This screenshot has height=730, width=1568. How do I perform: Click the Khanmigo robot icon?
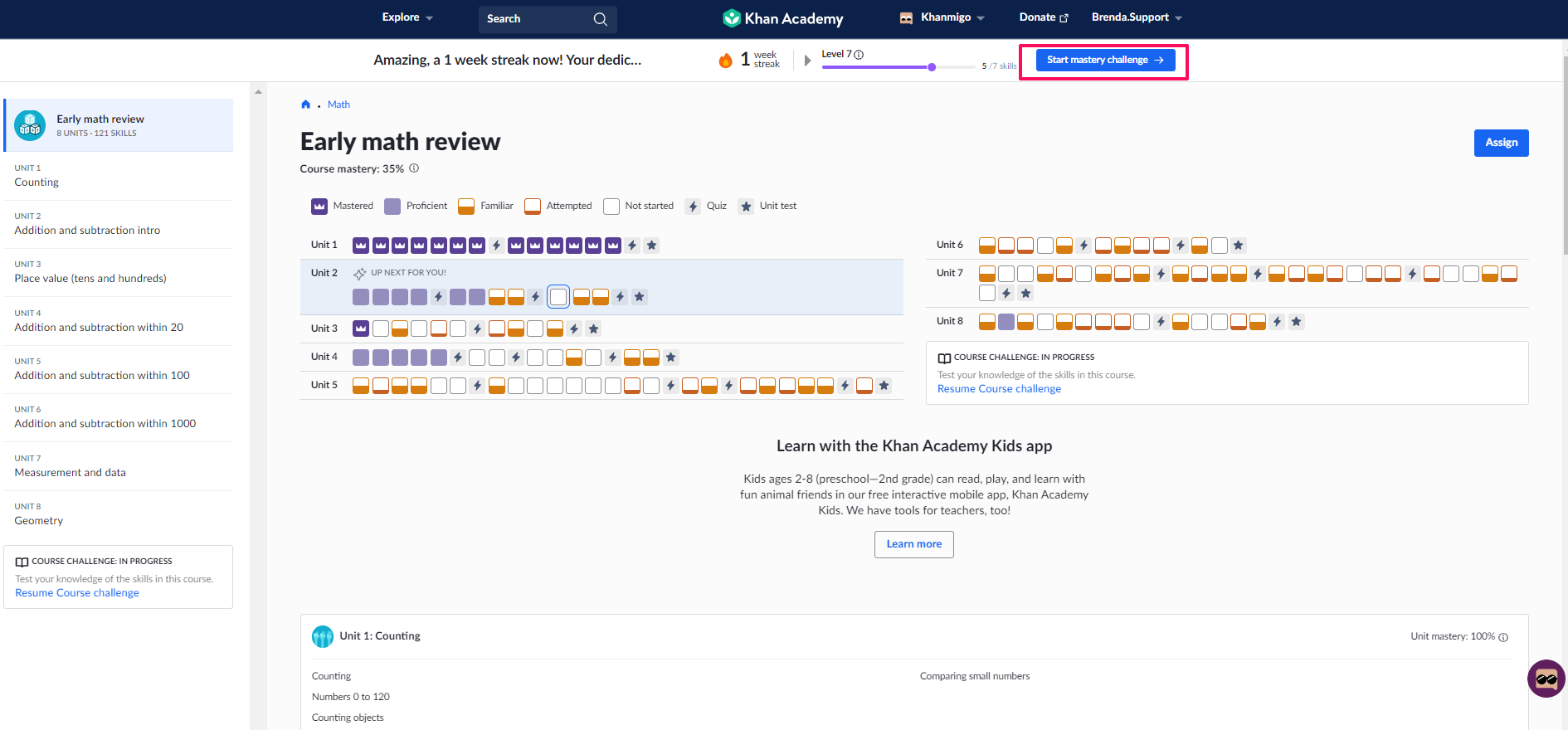906,17
